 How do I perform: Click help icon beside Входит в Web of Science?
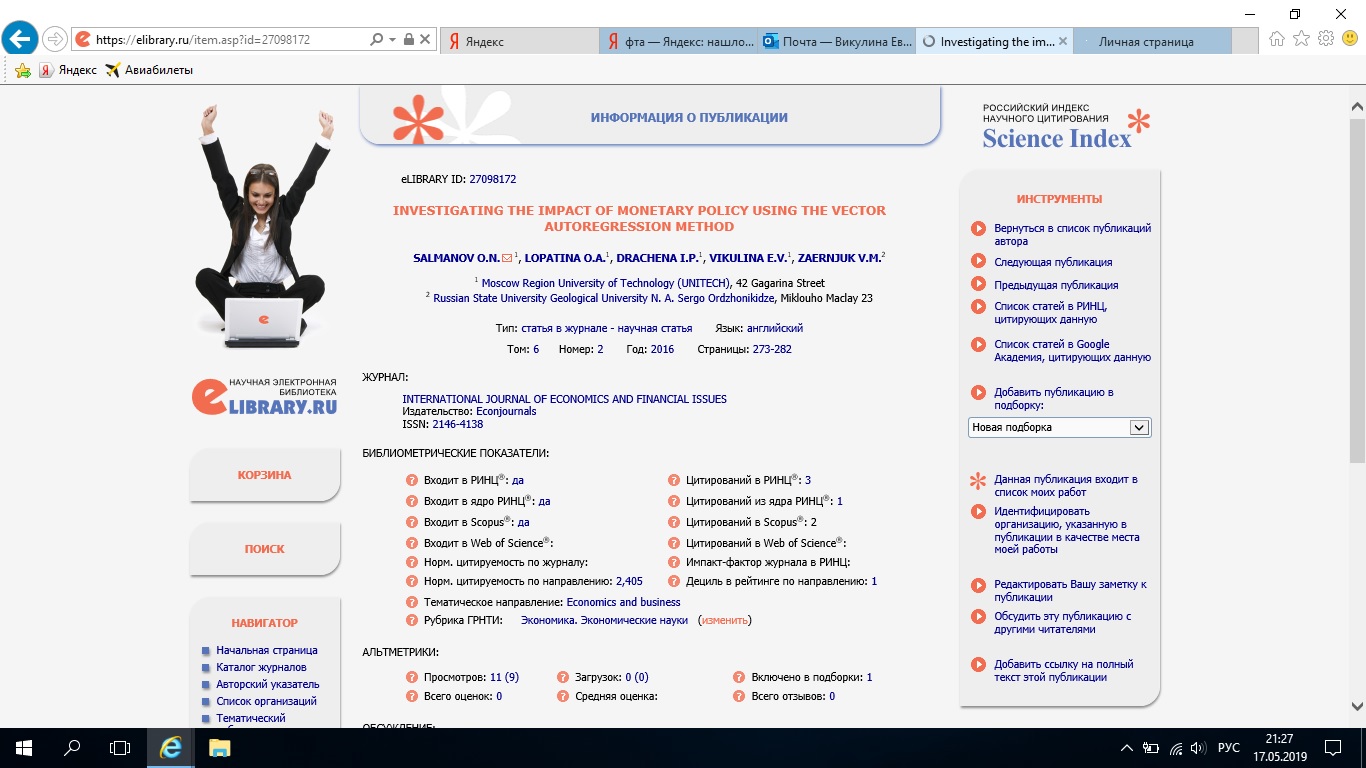pyautogui.click(x=411, y=543)
